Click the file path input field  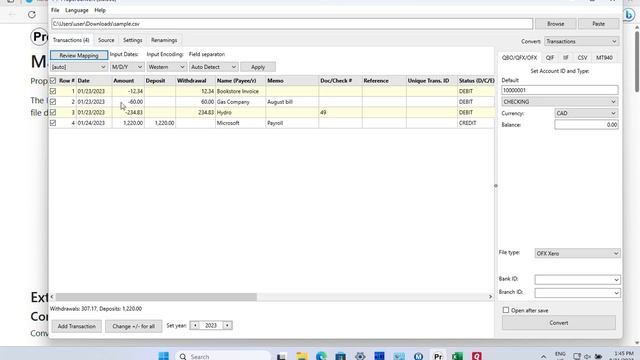[x=292, y=24]
